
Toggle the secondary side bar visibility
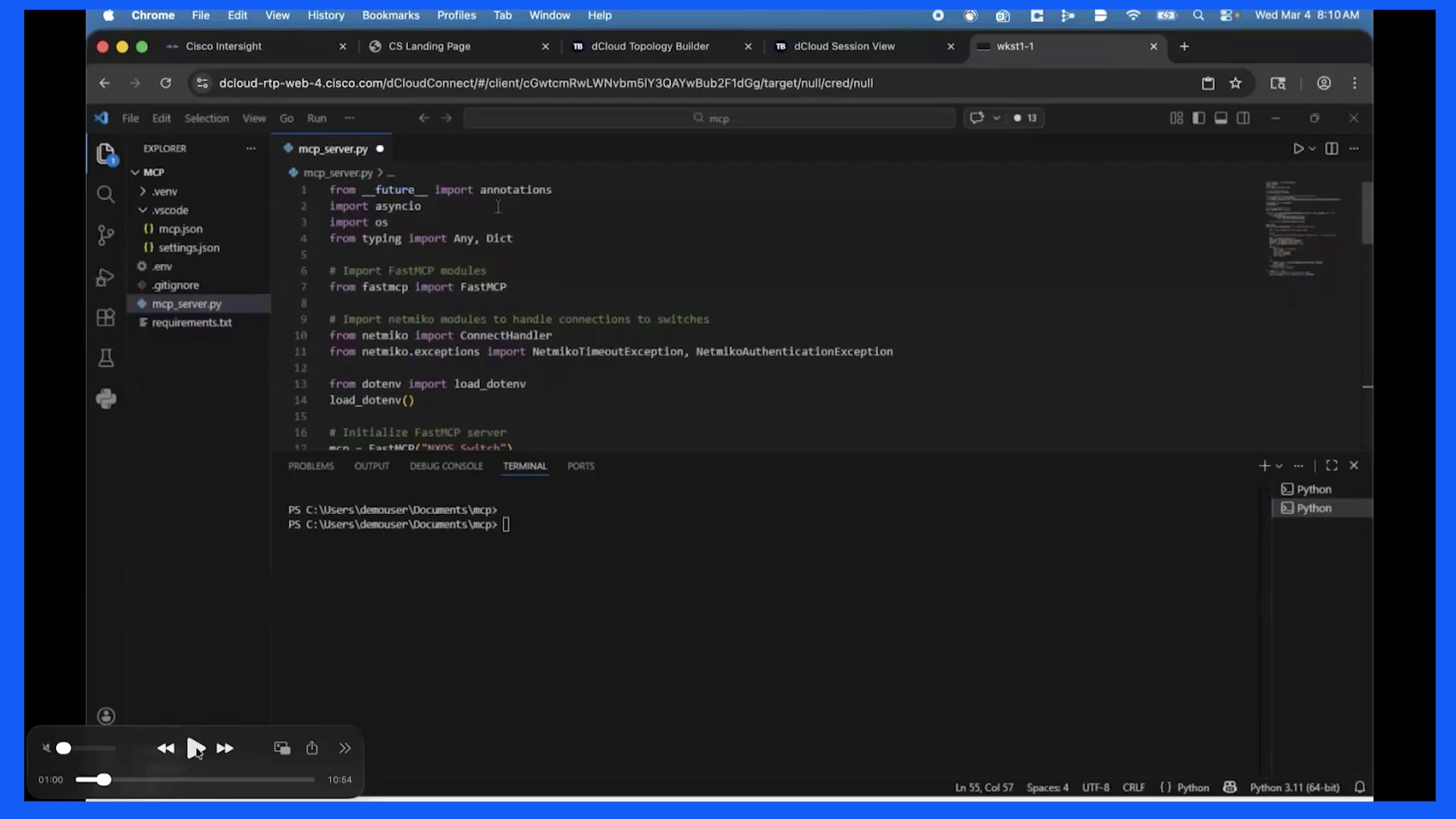point(1243,118)
